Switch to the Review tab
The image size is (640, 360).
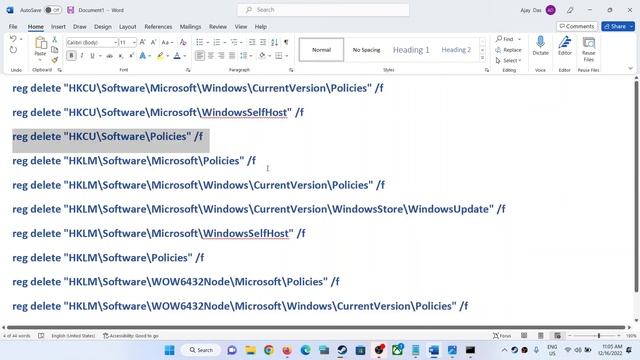point(218,27)
